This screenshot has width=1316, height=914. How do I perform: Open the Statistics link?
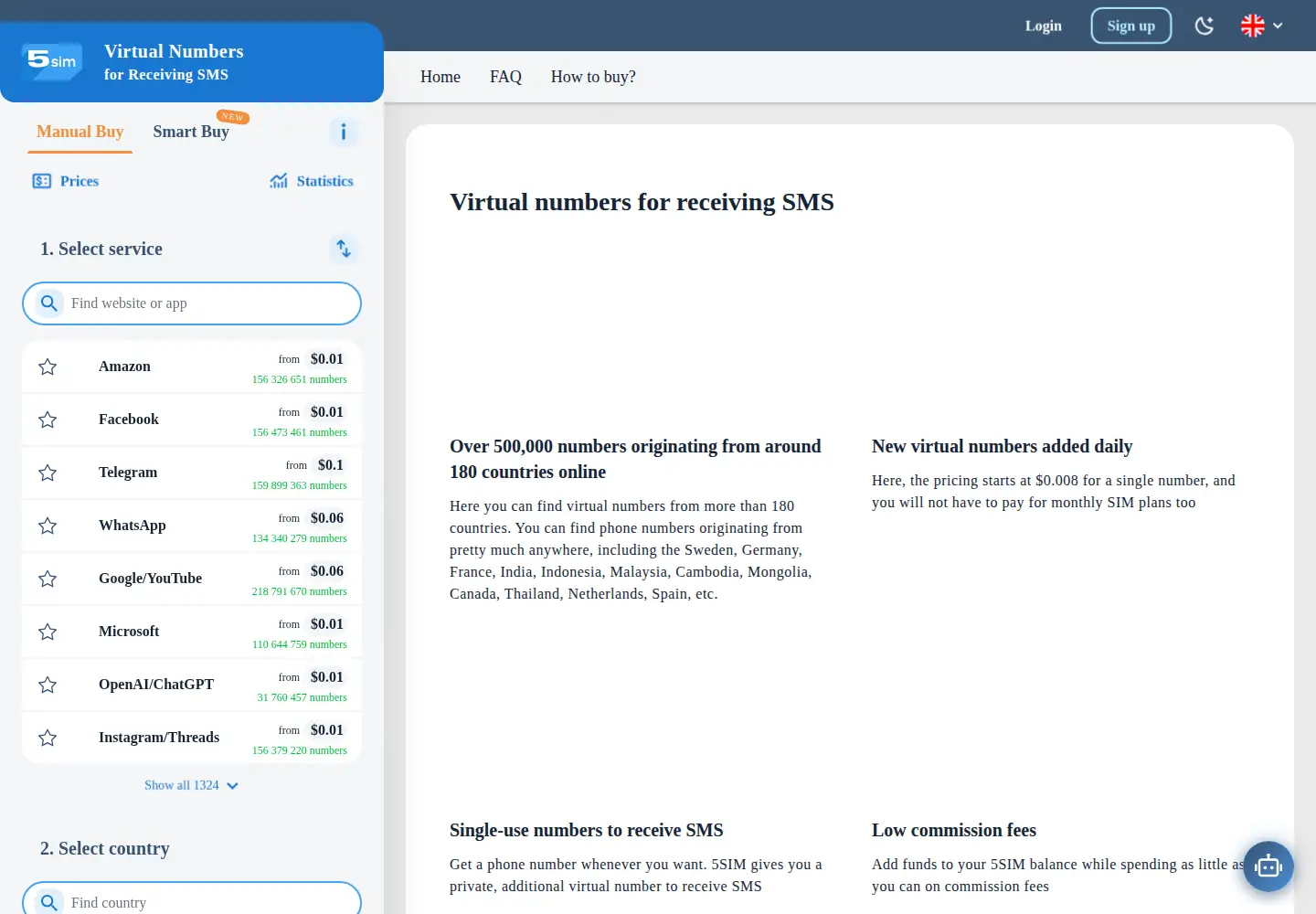click(312, 181)
